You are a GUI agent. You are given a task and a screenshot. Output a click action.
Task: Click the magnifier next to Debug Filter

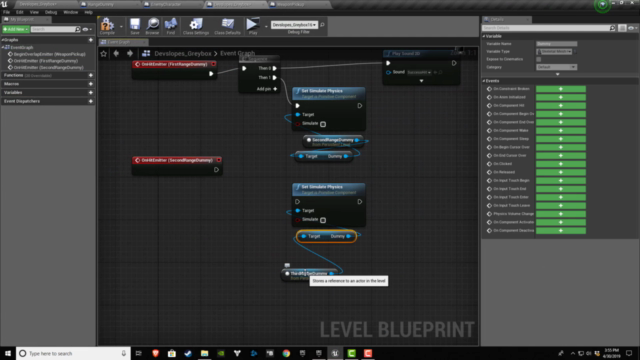pyautogui.click(x=322, y=25)
